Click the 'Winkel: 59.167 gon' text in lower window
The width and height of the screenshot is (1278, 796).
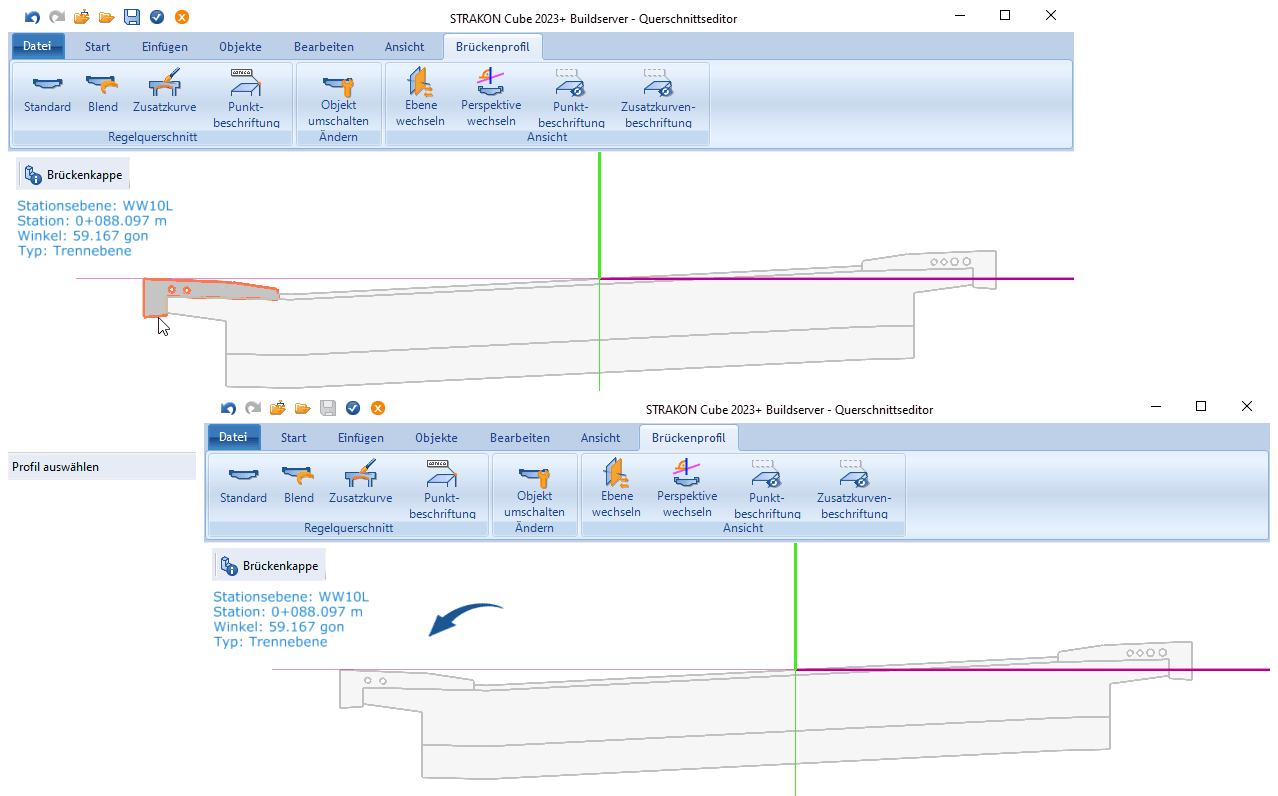(x=279, y=627)
